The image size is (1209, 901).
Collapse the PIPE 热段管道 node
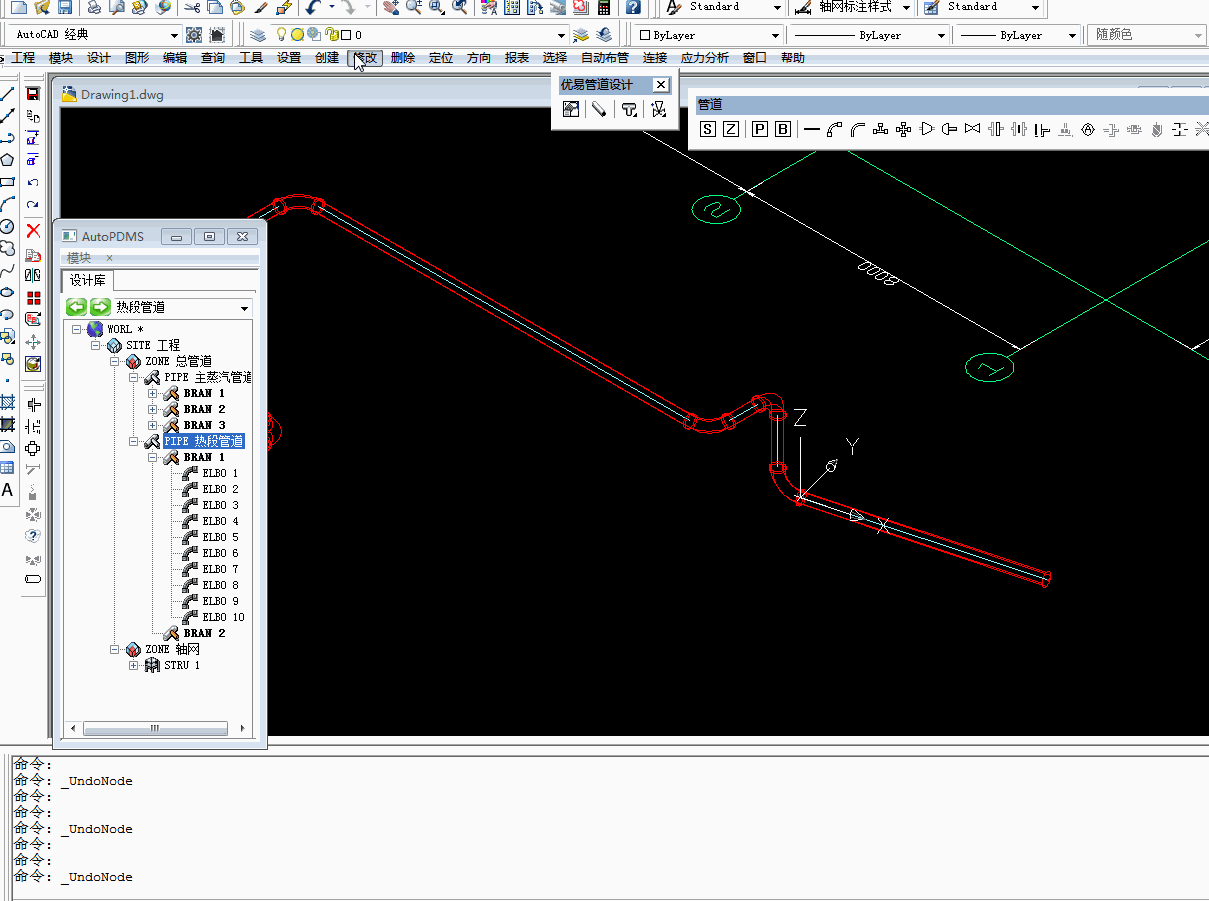click(134, 441)
